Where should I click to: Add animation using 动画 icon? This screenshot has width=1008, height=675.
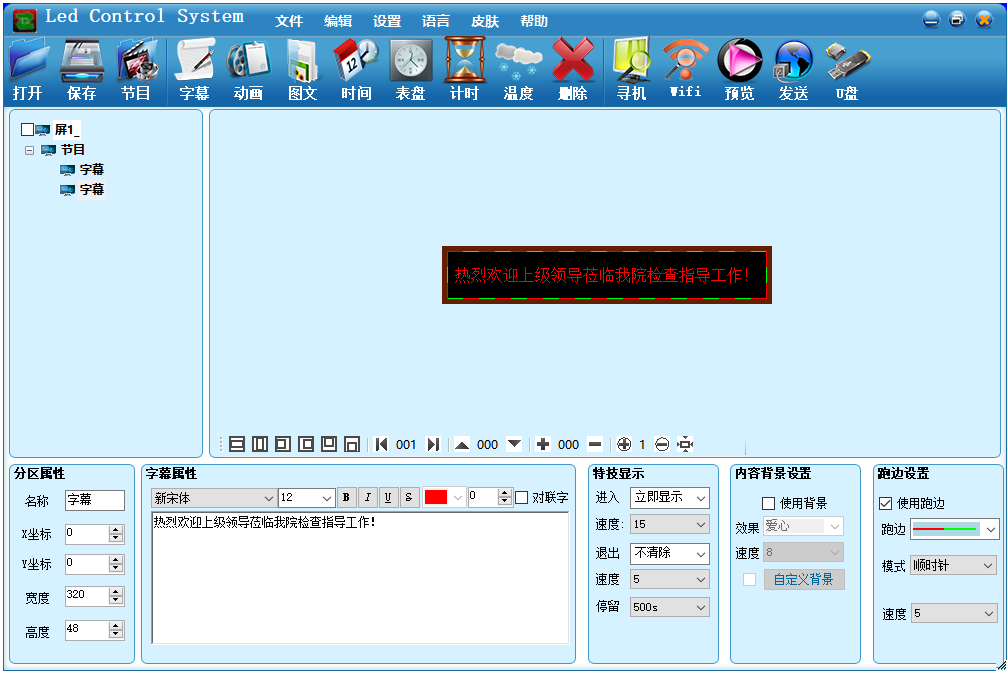(x=248, y=69)
